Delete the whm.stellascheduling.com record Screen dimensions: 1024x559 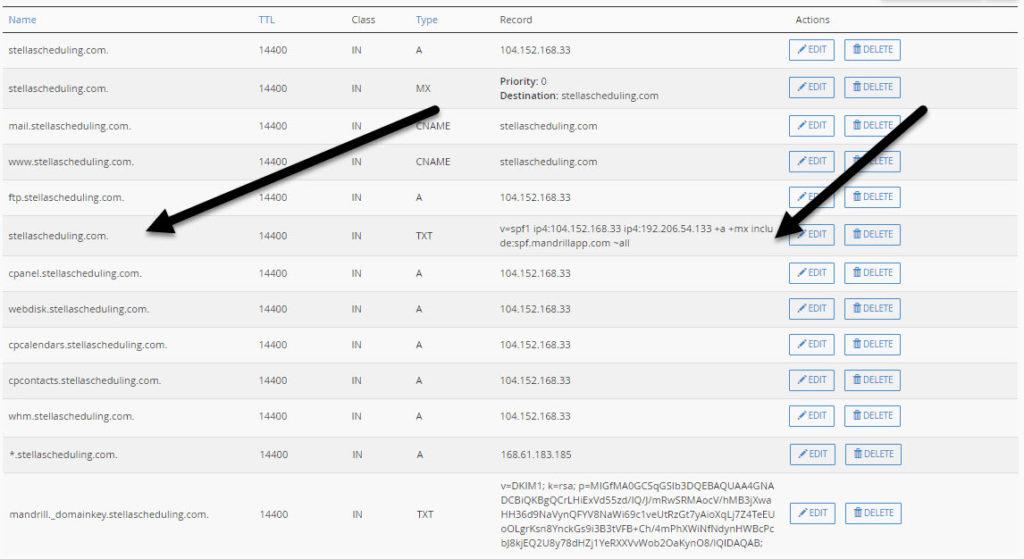tap(872, 416)
